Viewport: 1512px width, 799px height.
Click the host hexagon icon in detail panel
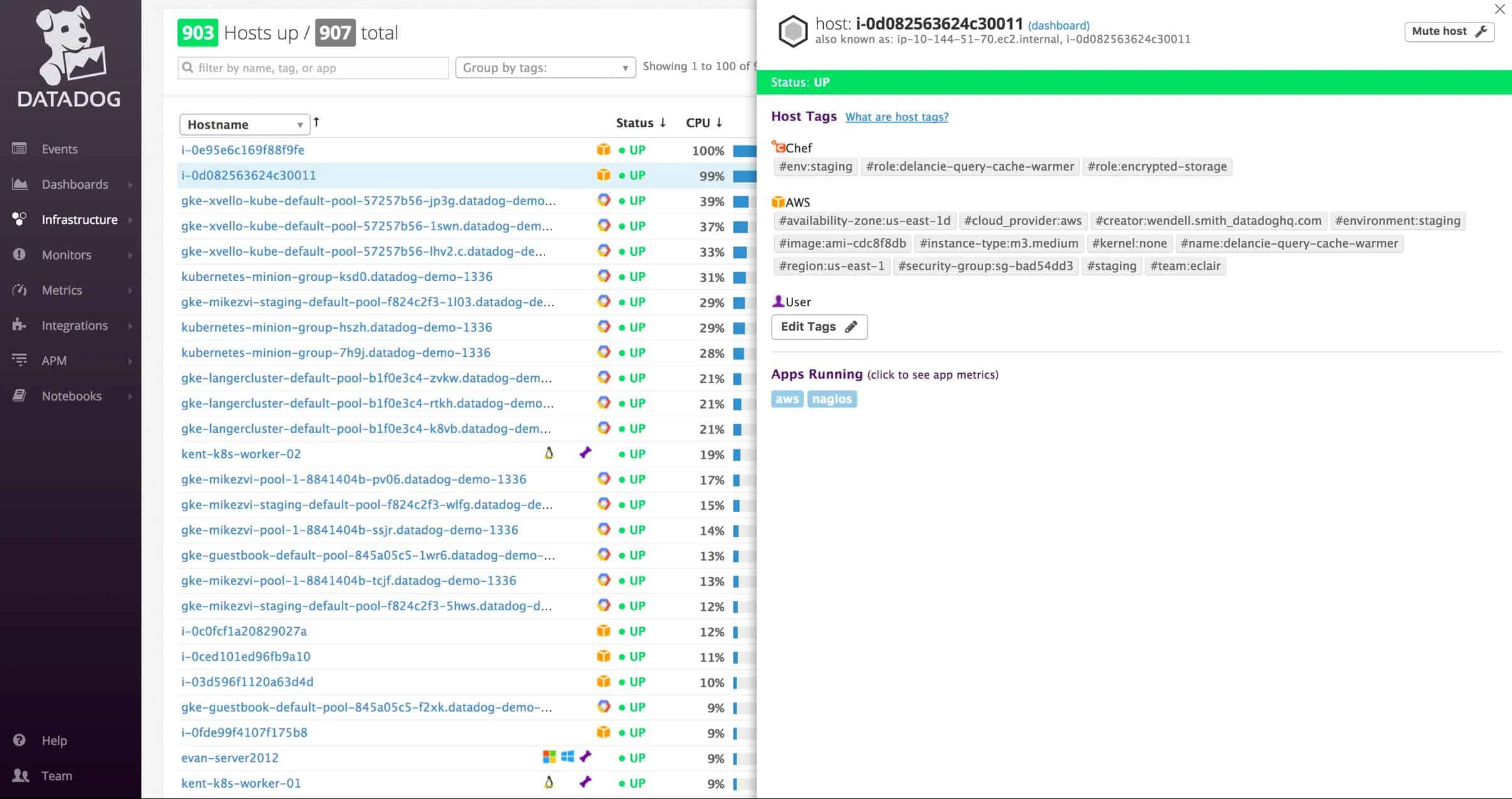click(x=793, y=31)
